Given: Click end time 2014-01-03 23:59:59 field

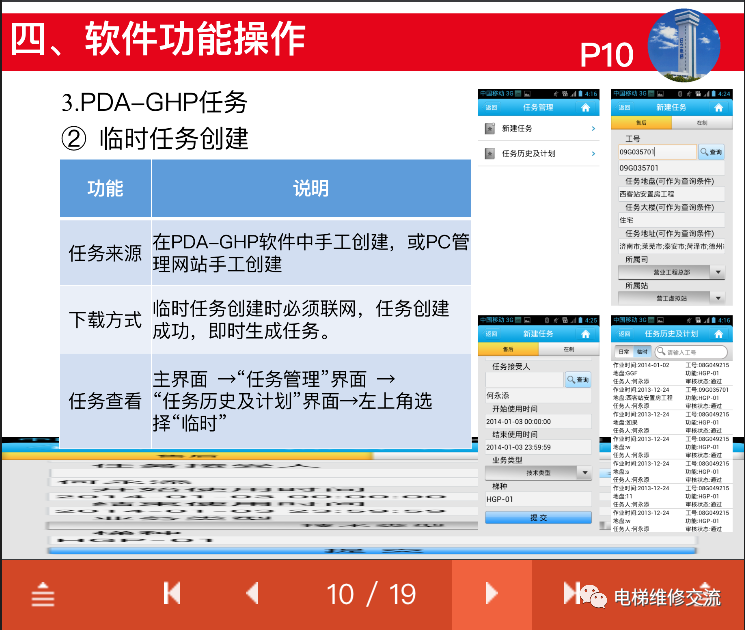Looking at the screenshot, I should coord(538,447).
